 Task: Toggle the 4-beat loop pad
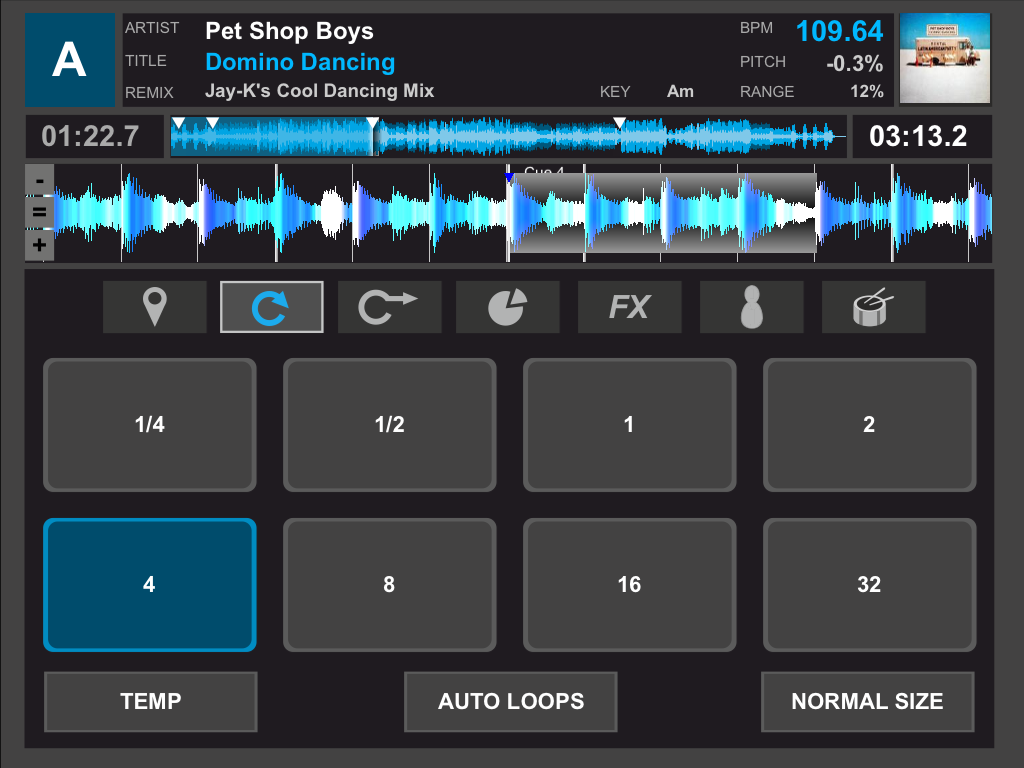(x=150, y=585)
